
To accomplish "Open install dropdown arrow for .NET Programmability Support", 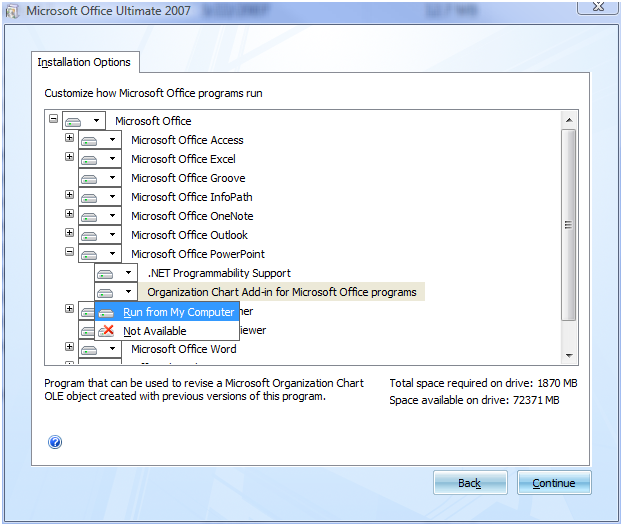I will coord(128,273).
